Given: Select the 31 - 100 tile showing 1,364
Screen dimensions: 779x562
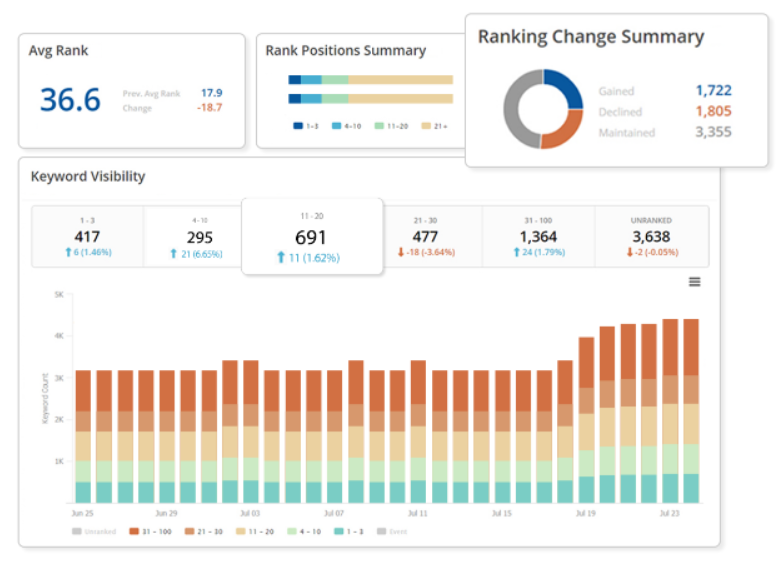Looking at the screenshot, I should click(x=538, y=237).
